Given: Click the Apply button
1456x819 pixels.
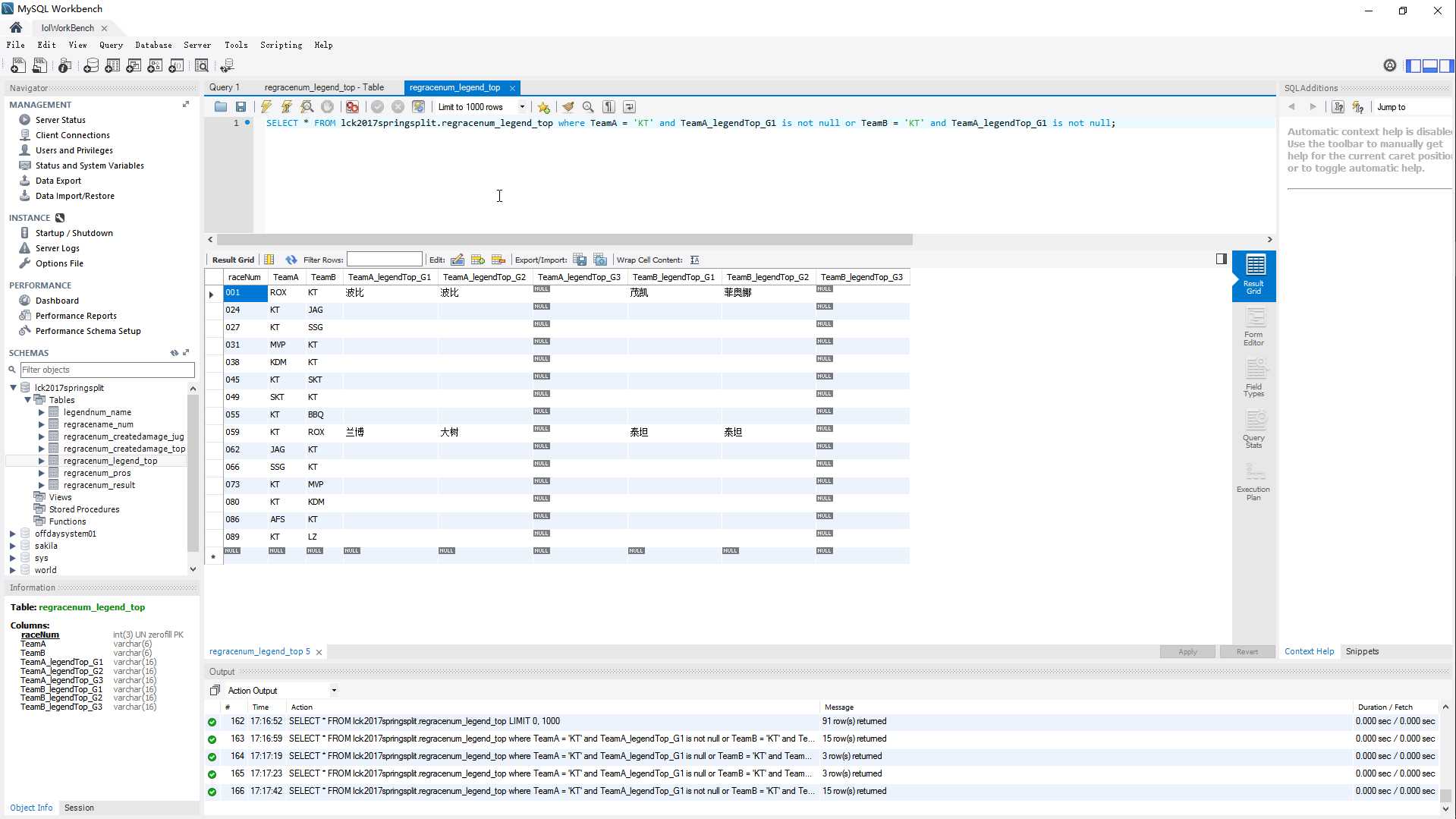Looking at the screenshot, I should [1187, 652].
